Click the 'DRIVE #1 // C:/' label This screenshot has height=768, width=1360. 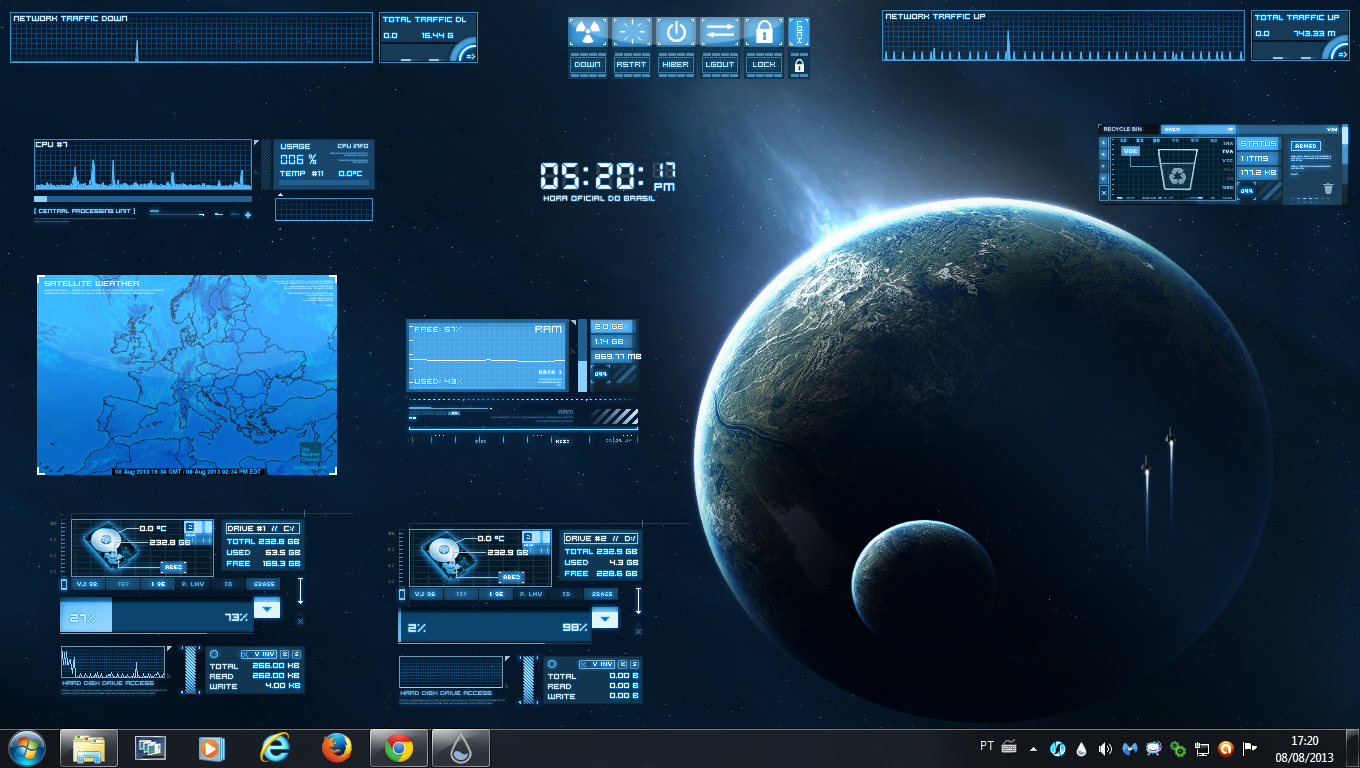262,528
